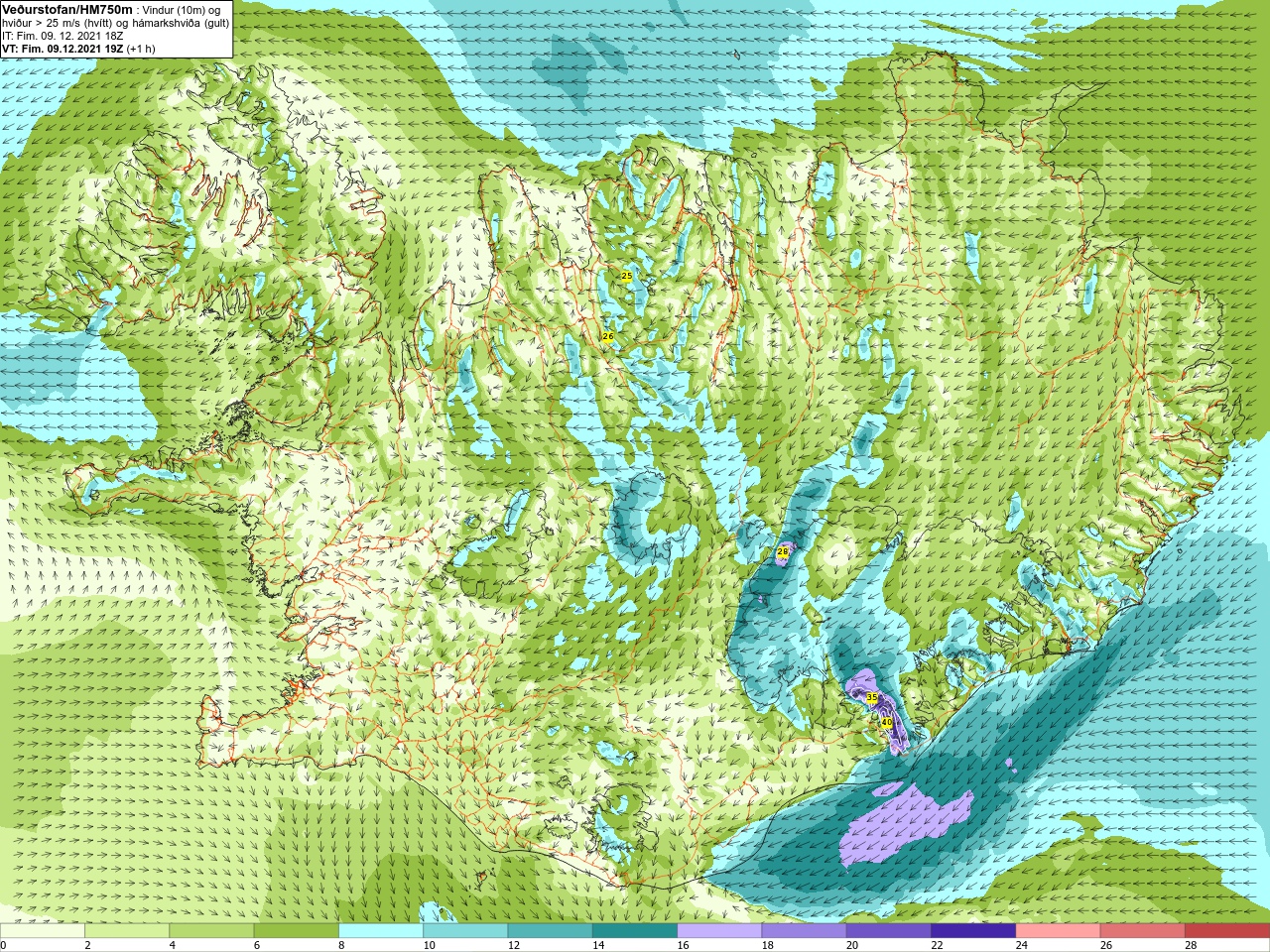The width and height of the screenshot is (1270, 952).
Task: Select the 'IT: Fim. 09. 12. 2021 18Z' line
Action: [x=63, y=36]
